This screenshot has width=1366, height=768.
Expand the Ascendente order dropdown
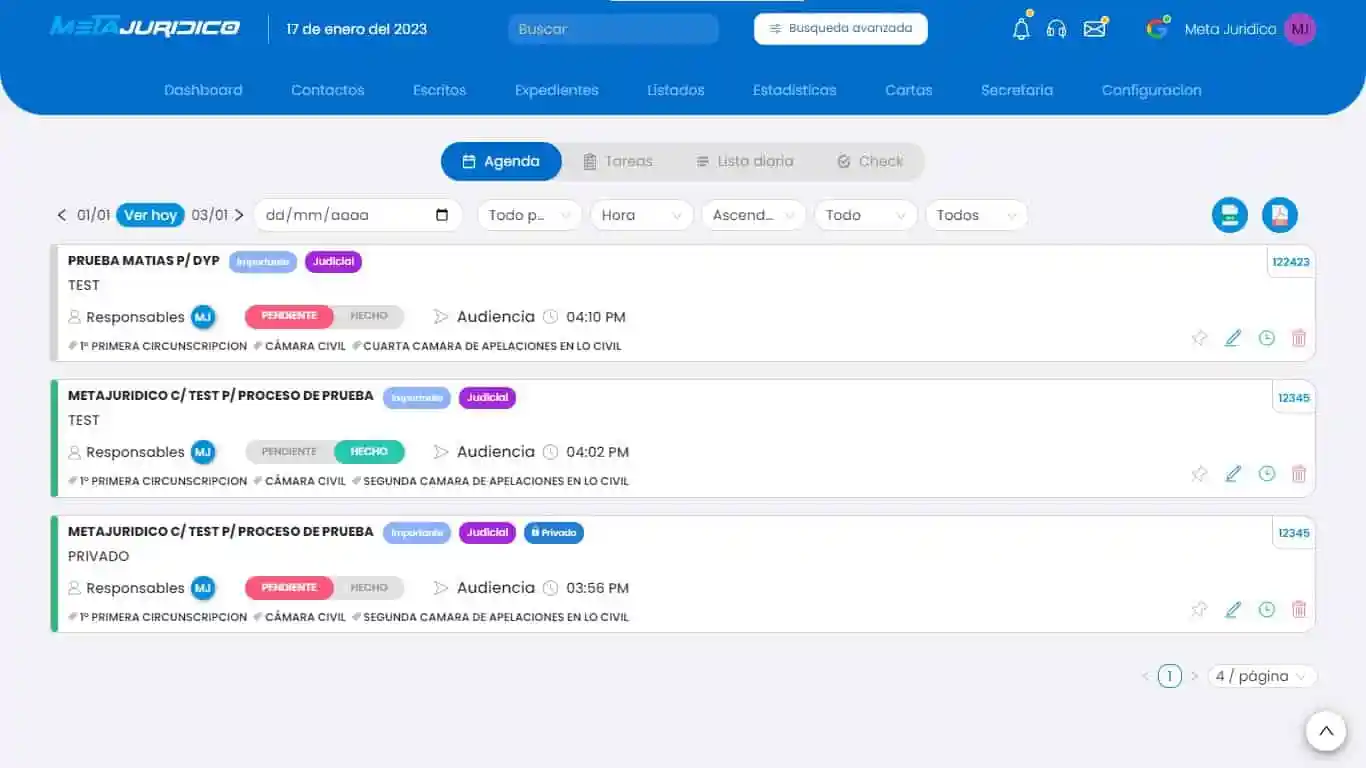click(753, 214)
